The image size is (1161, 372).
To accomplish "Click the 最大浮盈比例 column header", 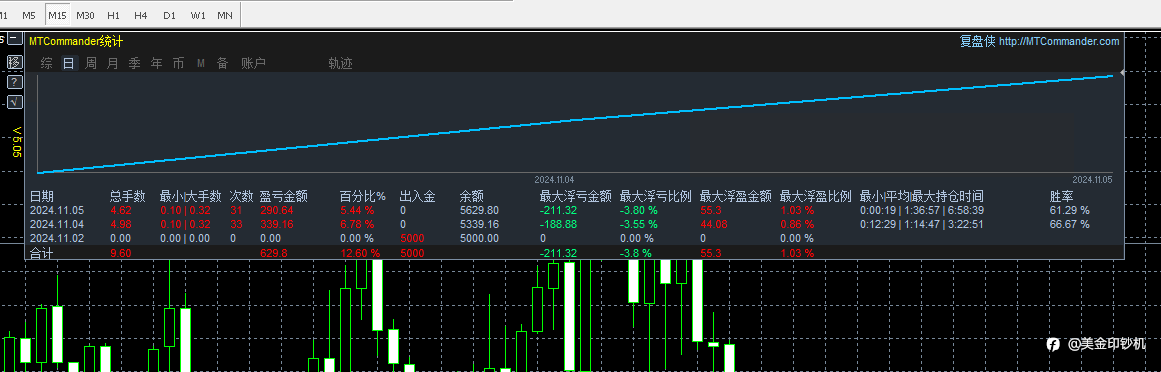I will pyautogui.click(x=816, y=196).
